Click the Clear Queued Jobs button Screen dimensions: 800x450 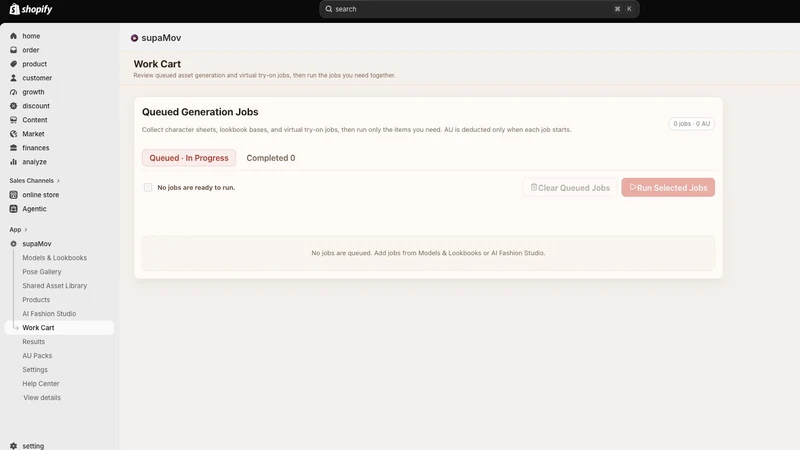coord(570,187)
